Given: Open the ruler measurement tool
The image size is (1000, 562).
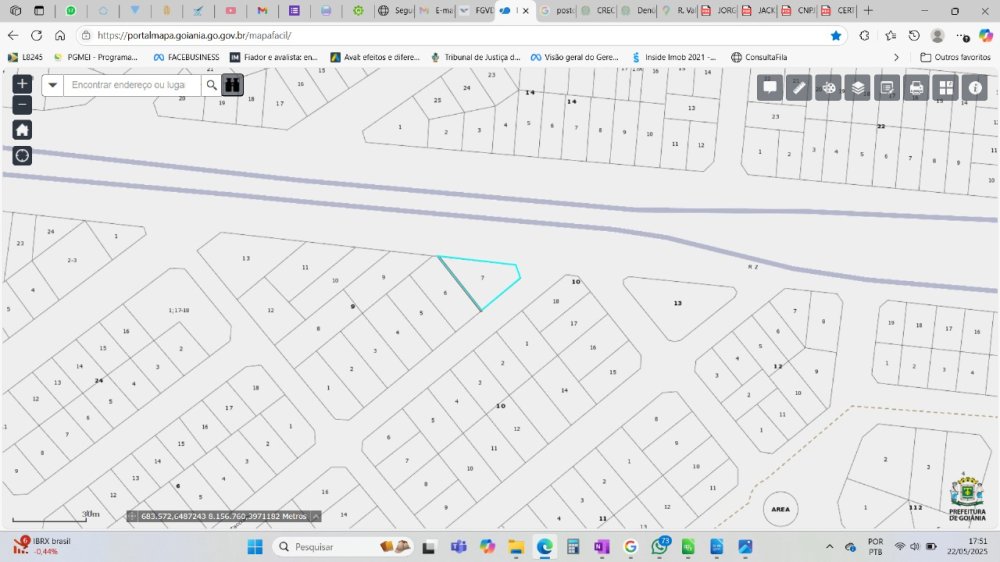Looking at the screenshot, I should tap(799, 88).
